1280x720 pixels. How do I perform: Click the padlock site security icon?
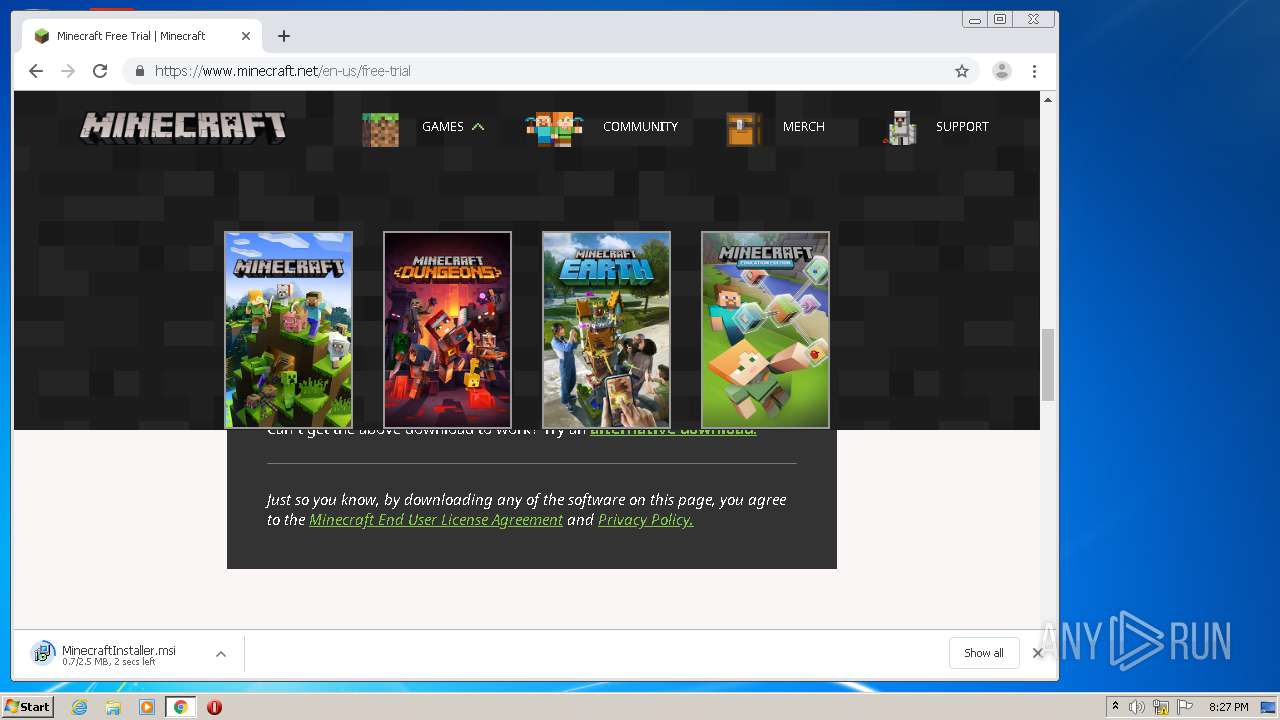[x=140, y=71]
